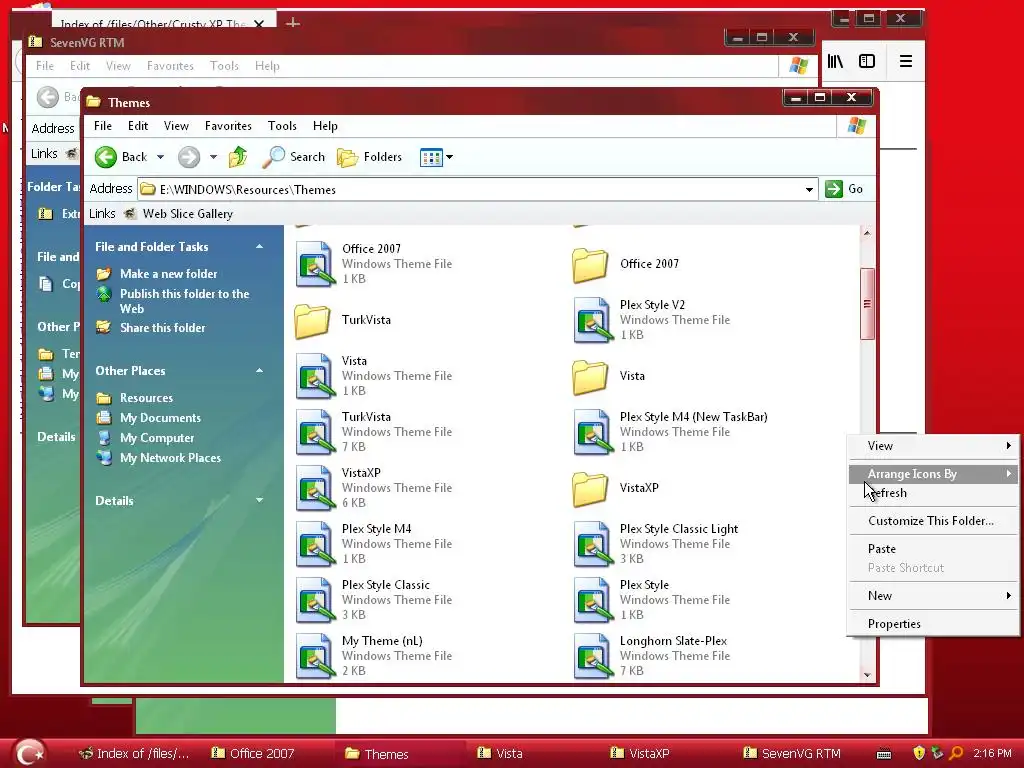
Task: Open the Forward history dropdown arrow
Action: [x=213, y=157]
